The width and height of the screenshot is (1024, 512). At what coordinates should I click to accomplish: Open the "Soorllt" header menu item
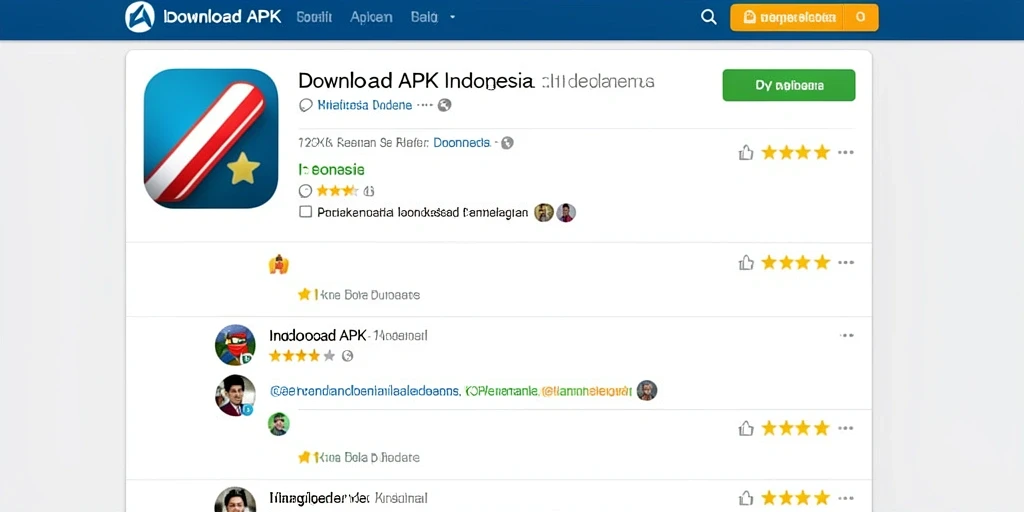(314, 17)
